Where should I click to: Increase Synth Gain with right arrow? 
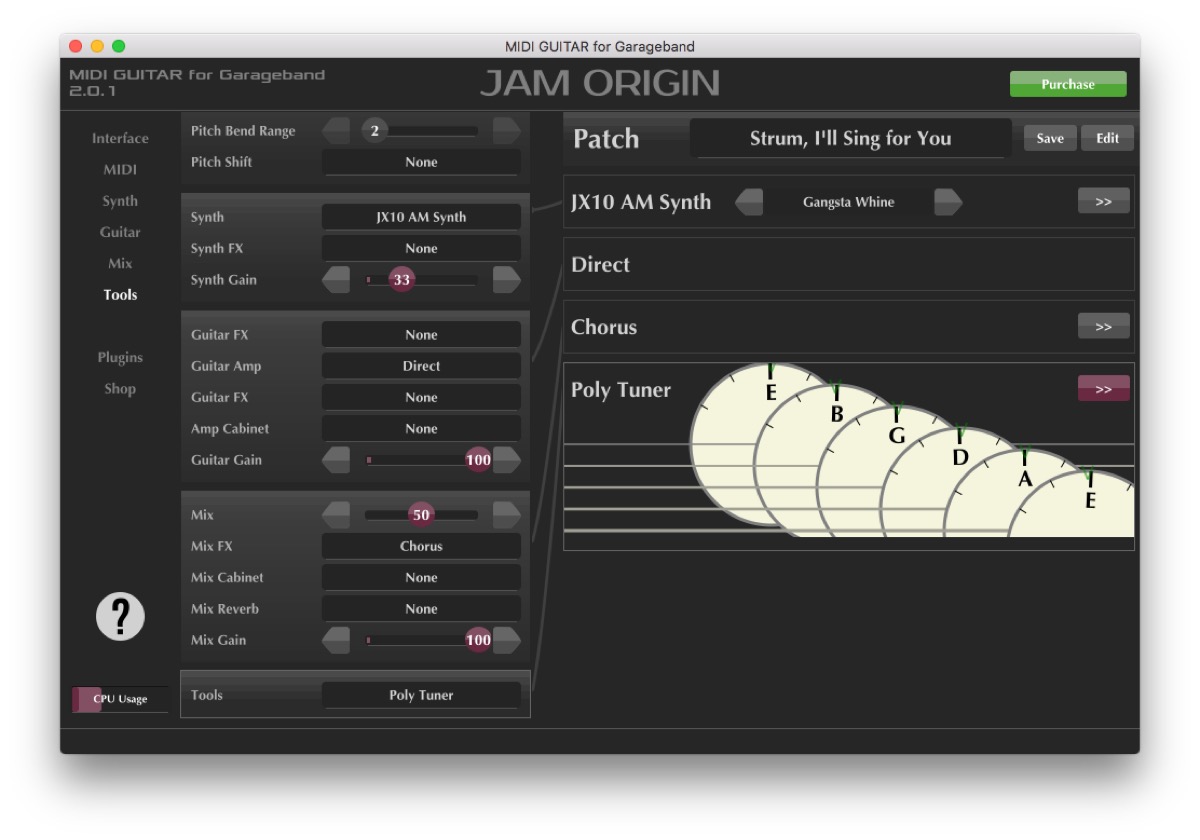point(506,280)
